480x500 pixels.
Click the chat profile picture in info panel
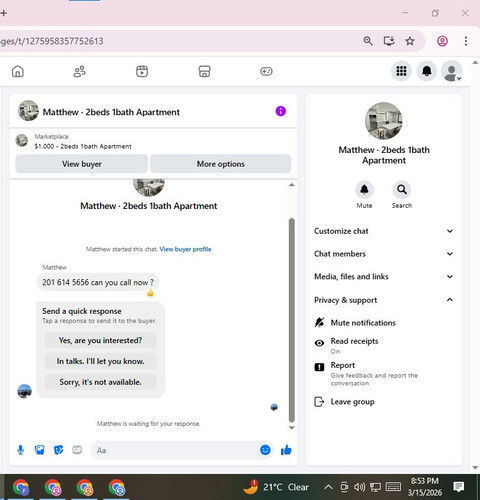[x=384, y=121]
